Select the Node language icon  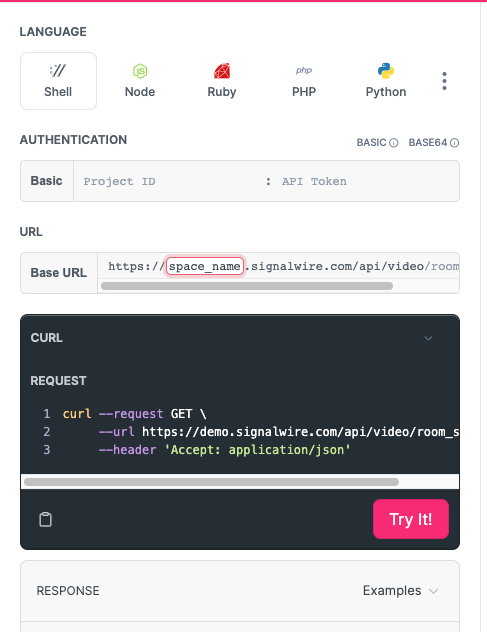pyautogui.click(x=140, y=71)
